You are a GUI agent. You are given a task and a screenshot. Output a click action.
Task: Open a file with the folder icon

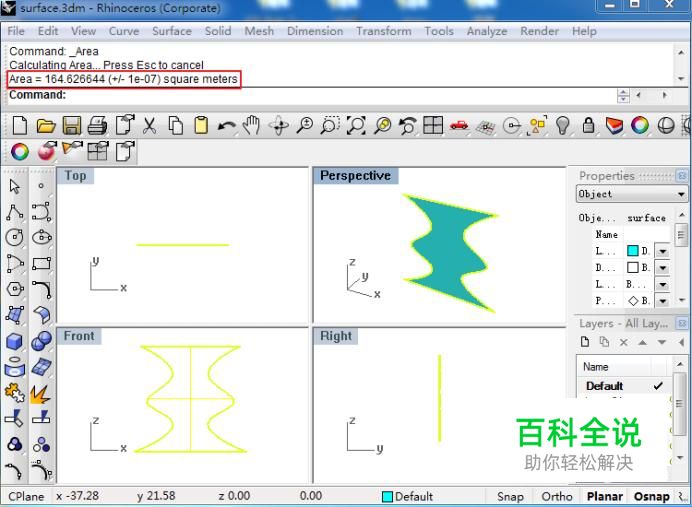point(45,126)
